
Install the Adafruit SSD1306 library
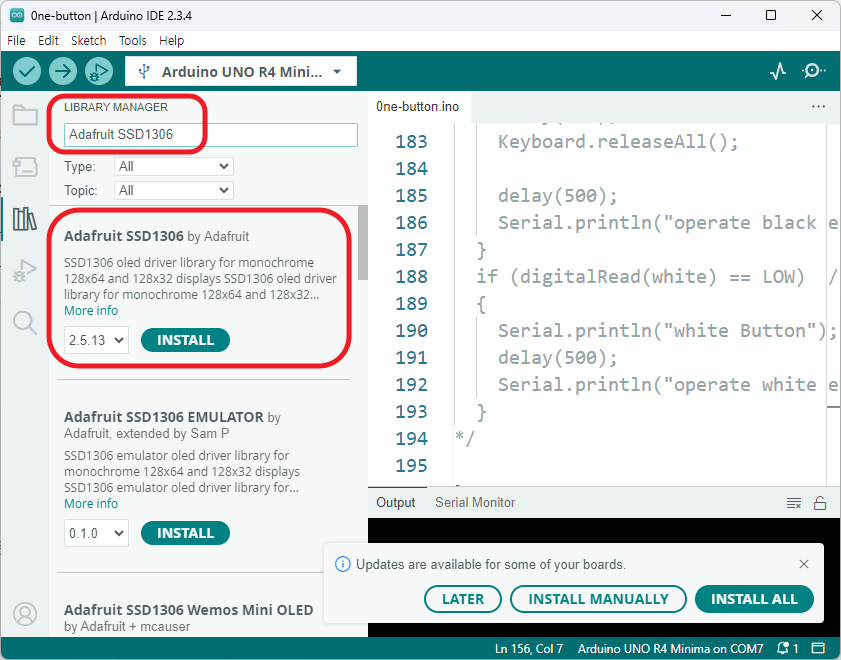click(186, 340)
